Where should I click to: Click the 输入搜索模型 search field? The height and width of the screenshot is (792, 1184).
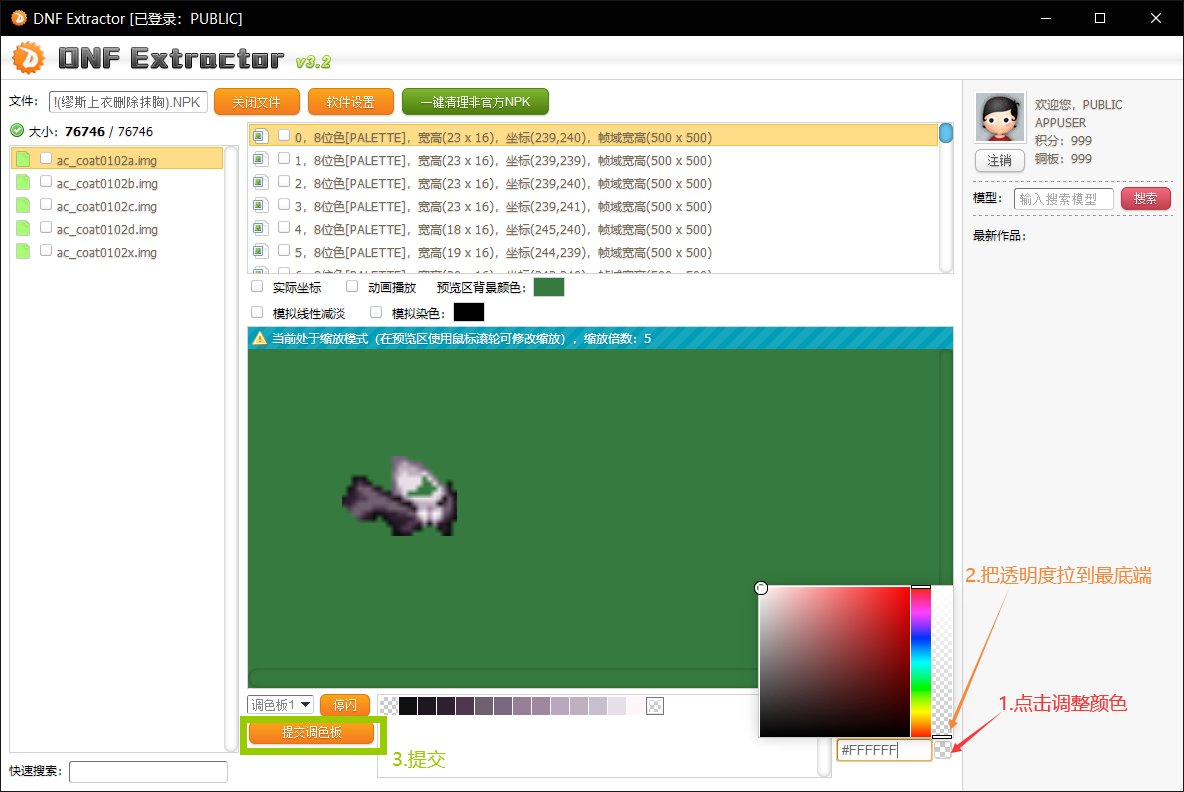pyautogui.click(x=1063, y=199)
